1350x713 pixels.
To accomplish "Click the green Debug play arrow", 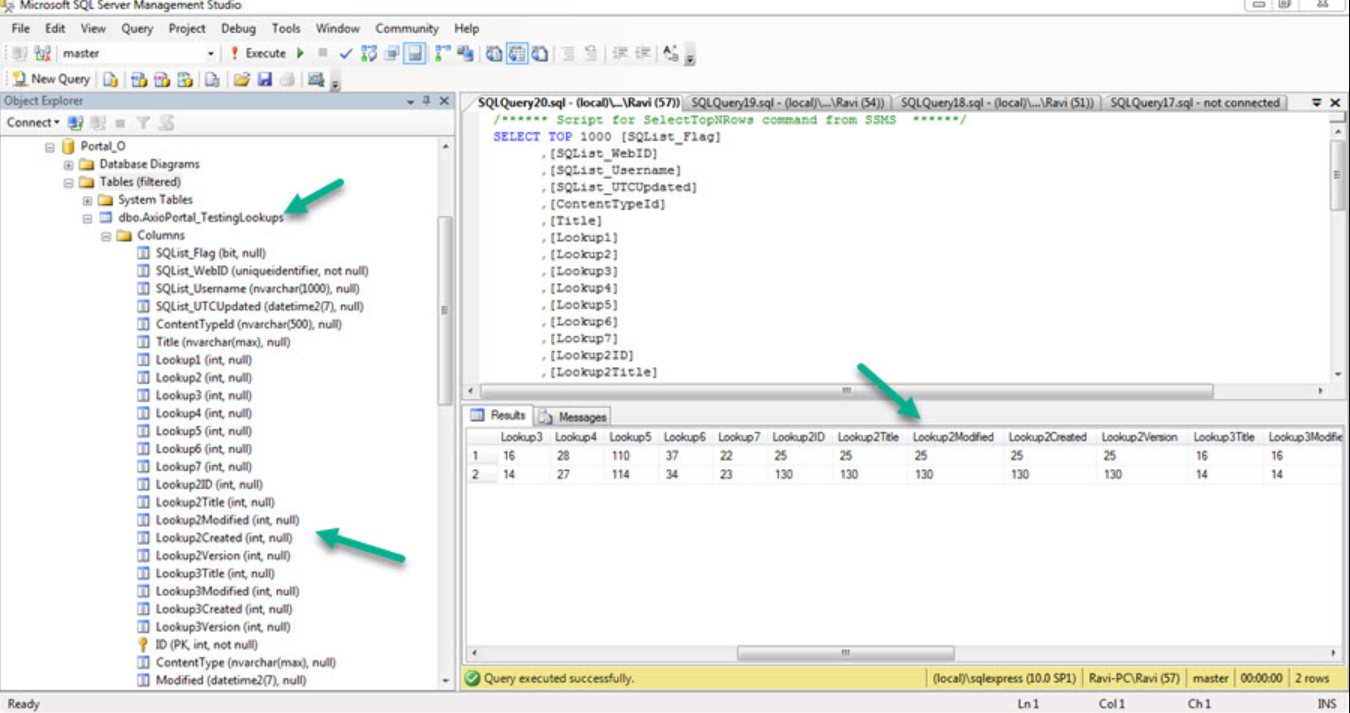I will coord(301,53).
